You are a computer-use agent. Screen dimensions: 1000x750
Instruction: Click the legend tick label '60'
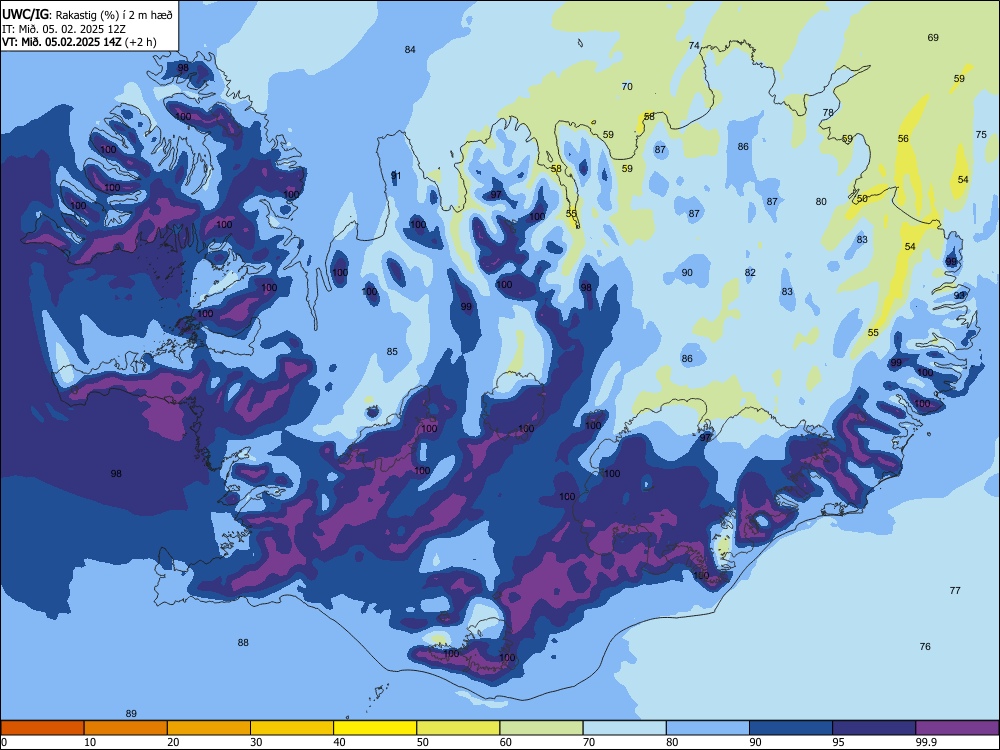pyautogui.click(x=506, y=742)
